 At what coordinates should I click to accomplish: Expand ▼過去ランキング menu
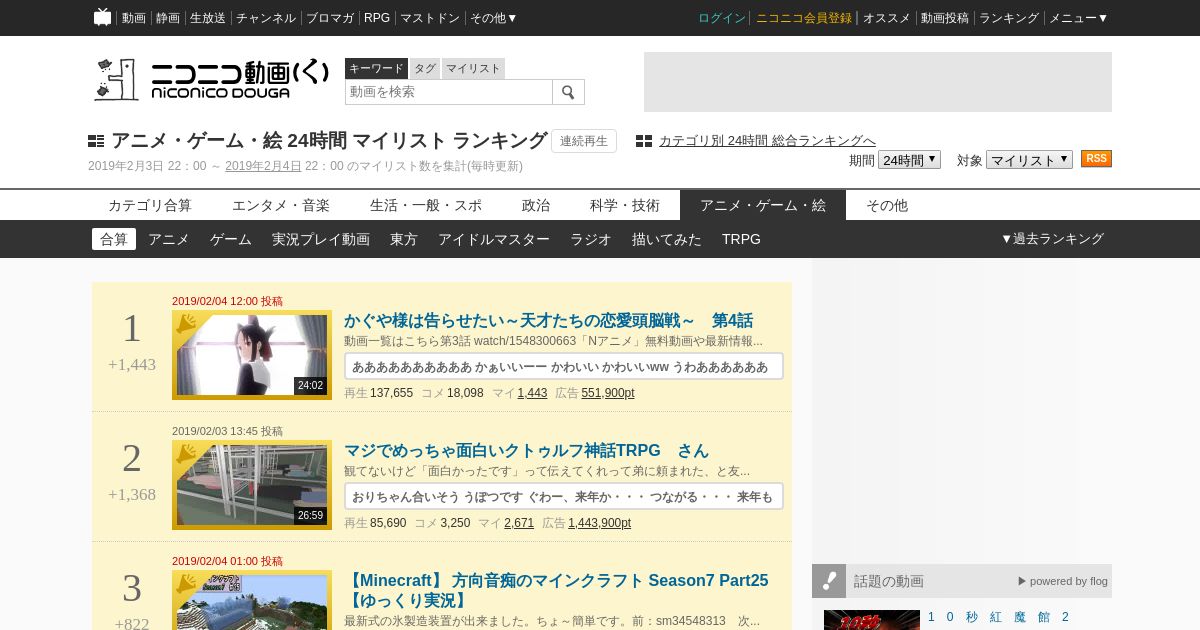(x=1052, y=239)
